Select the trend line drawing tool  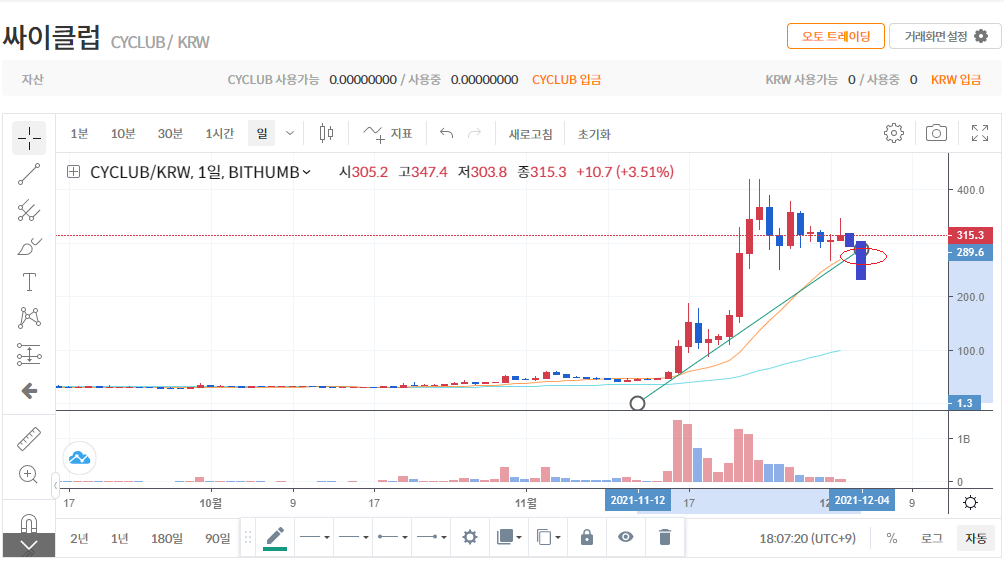[x=29, y=174]
